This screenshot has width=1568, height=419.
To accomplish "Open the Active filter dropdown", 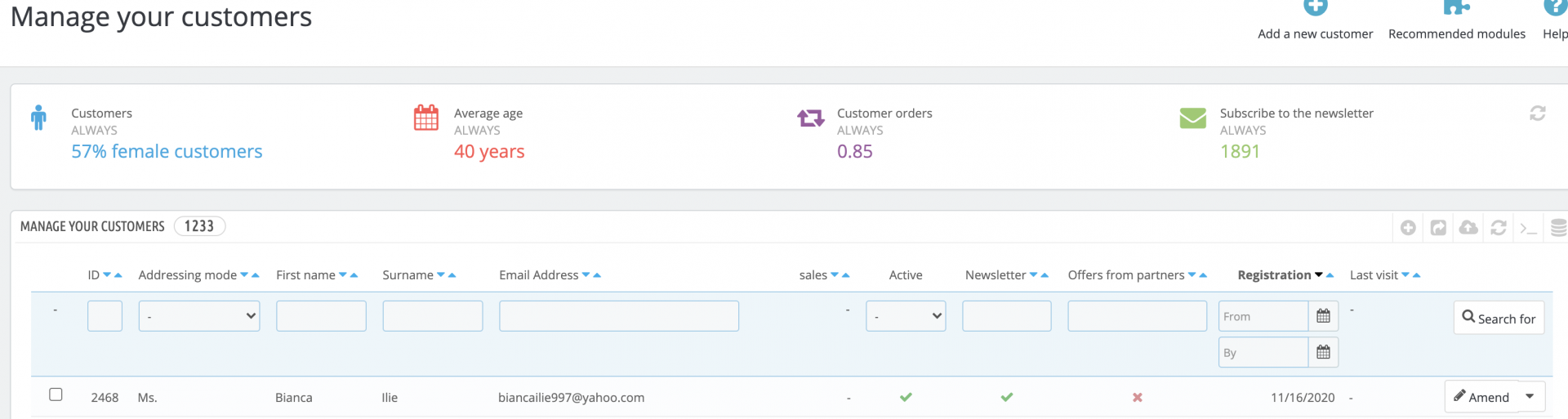I will tap(906, 316).
